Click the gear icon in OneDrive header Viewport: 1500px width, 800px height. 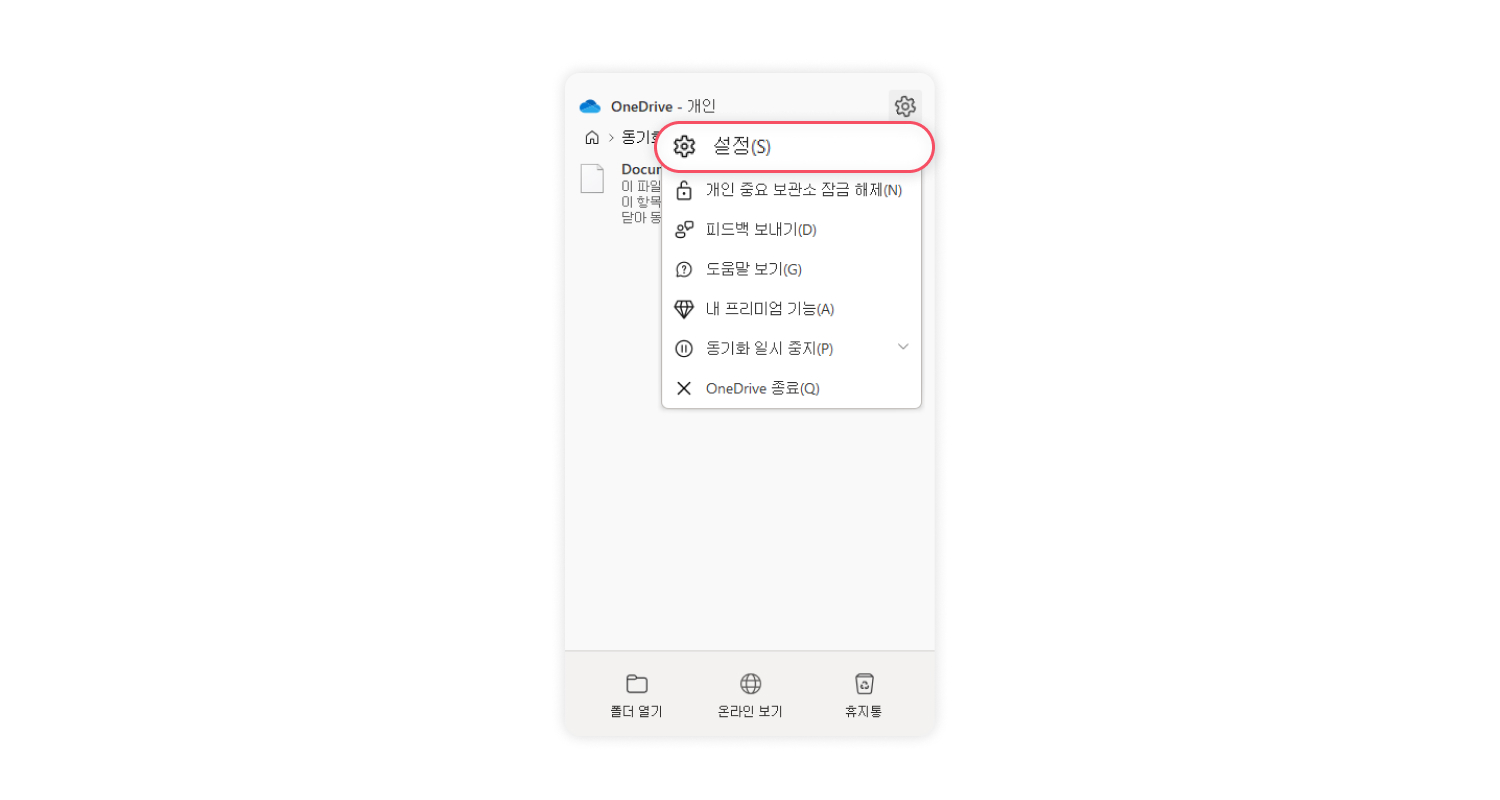coord(905,106)
